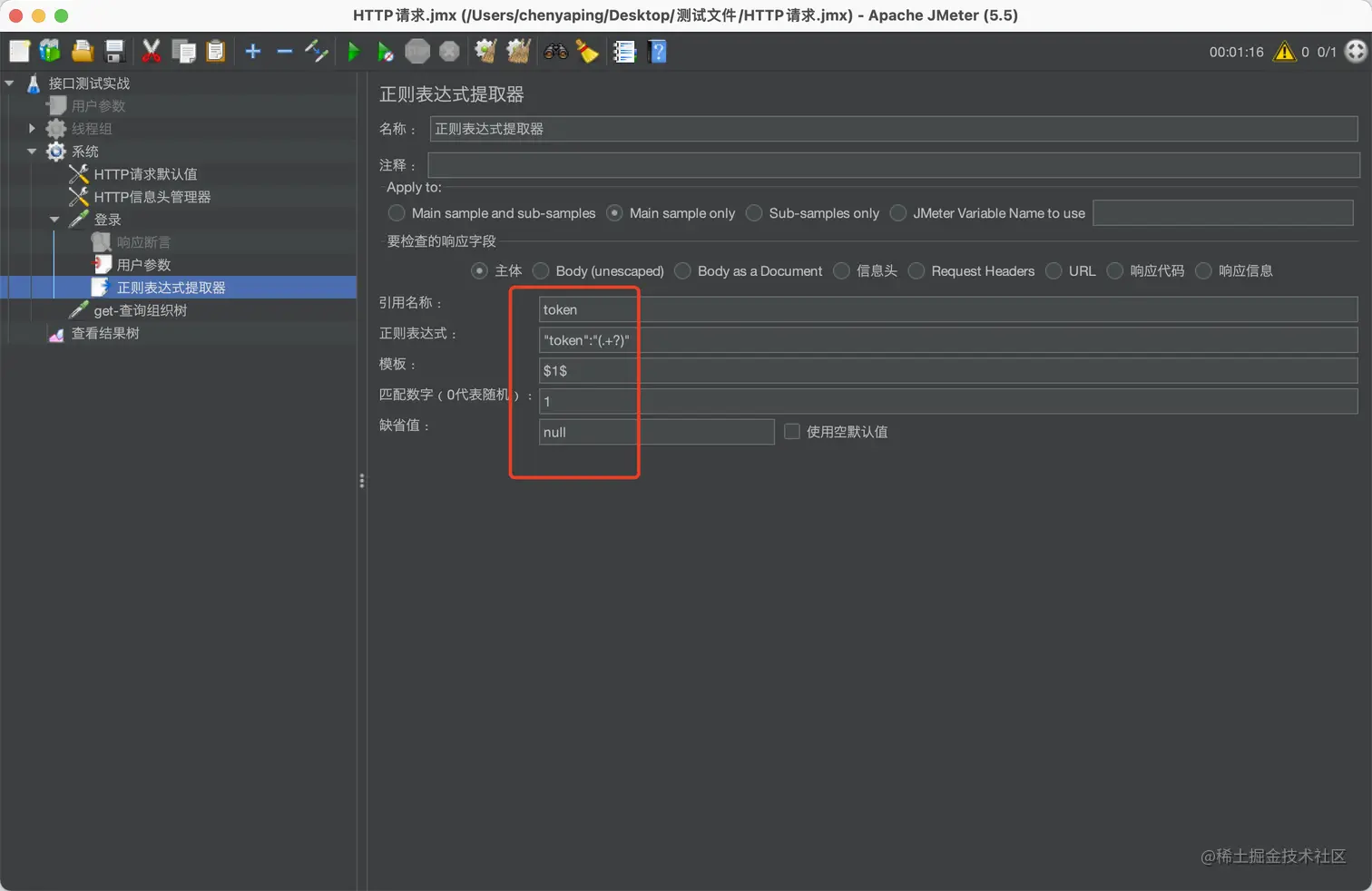The image size is (1372, 891).
Task: Click the 注释 comments input field
Action: pos(894,165)
